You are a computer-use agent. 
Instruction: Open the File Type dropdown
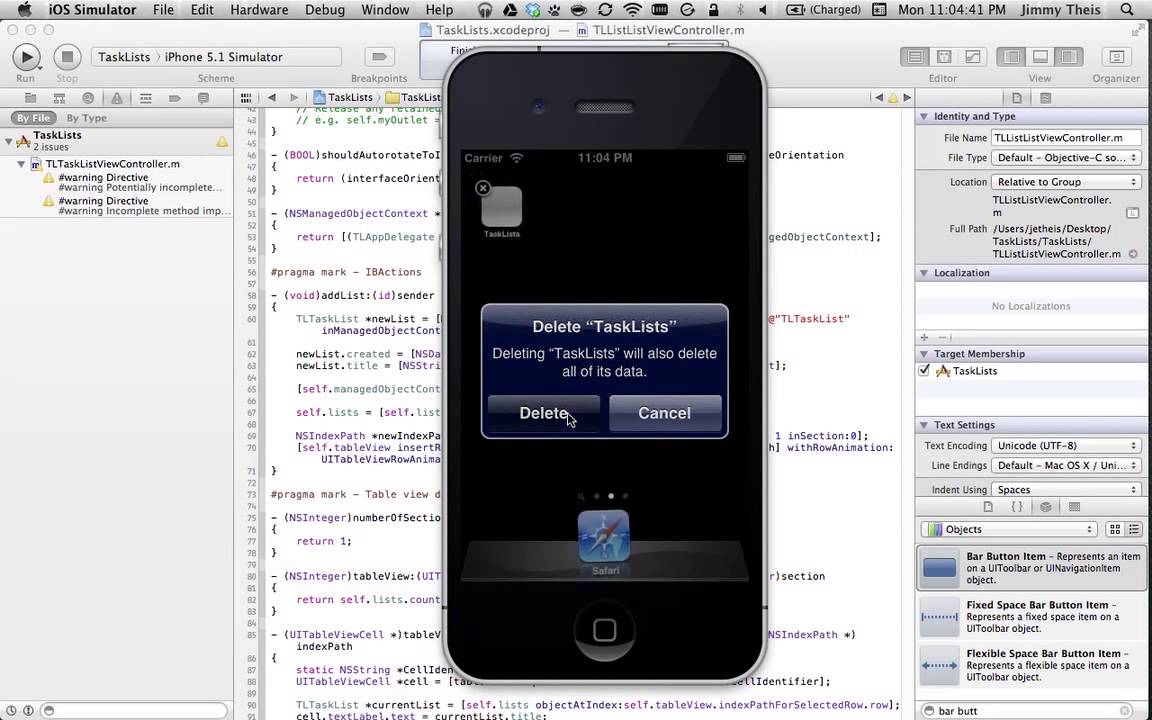click(x=1065, y=158)
